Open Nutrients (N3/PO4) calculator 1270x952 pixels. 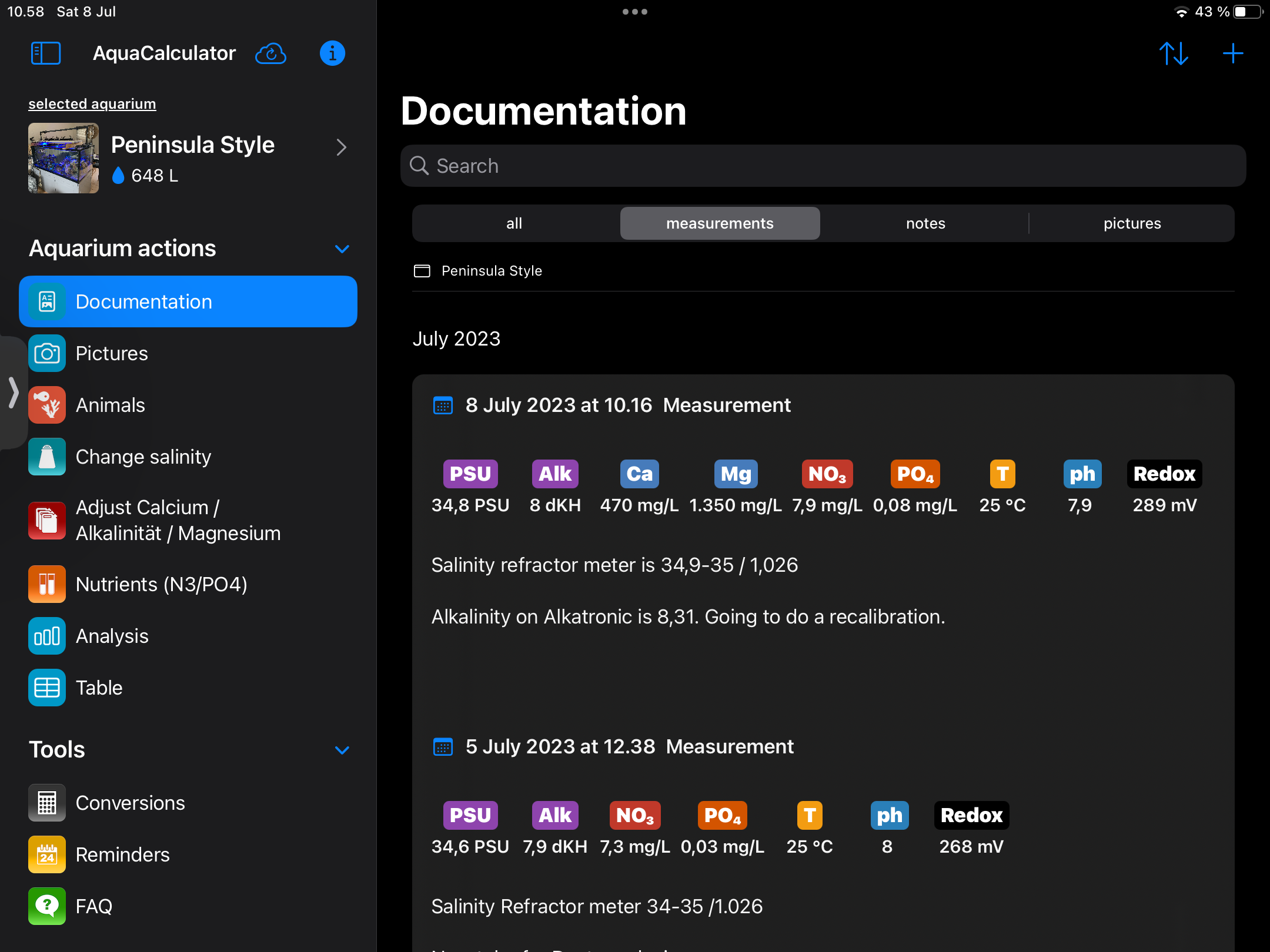(161, 584)
